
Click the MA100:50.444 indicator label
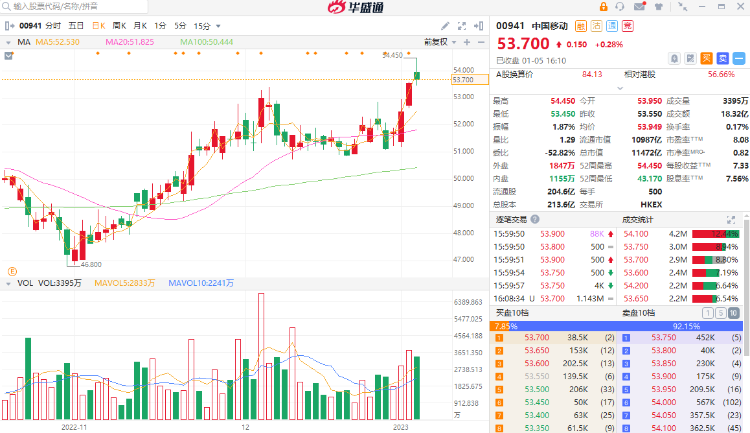pyautogui.click(x=207, y=42)
